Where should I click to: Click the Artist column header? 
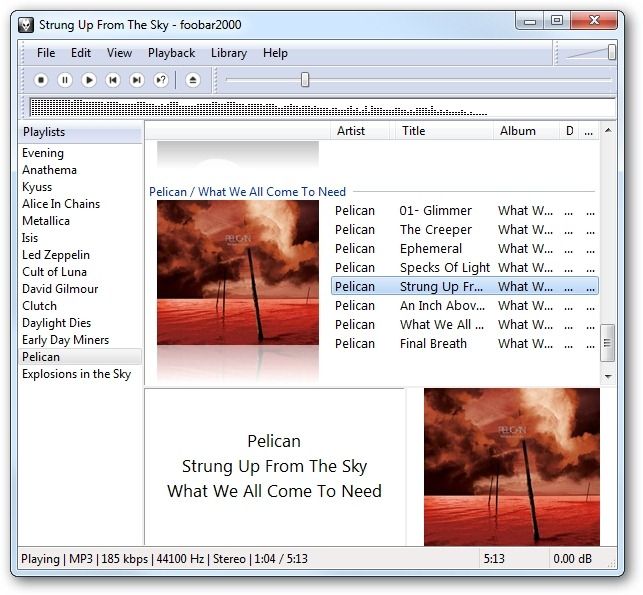tap(360, 131)
